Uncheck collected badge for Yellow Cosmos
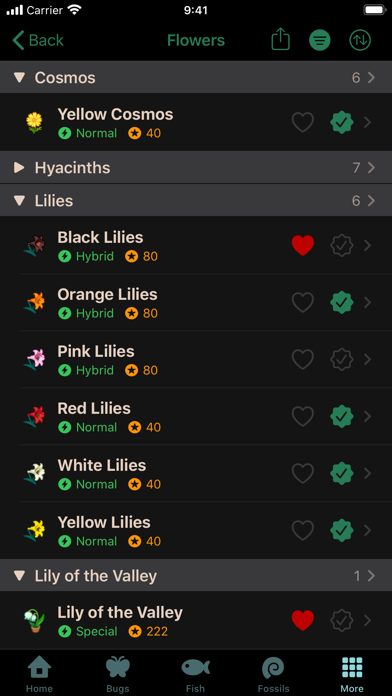This screenshot has width=392, height=696. coord(342,122)
